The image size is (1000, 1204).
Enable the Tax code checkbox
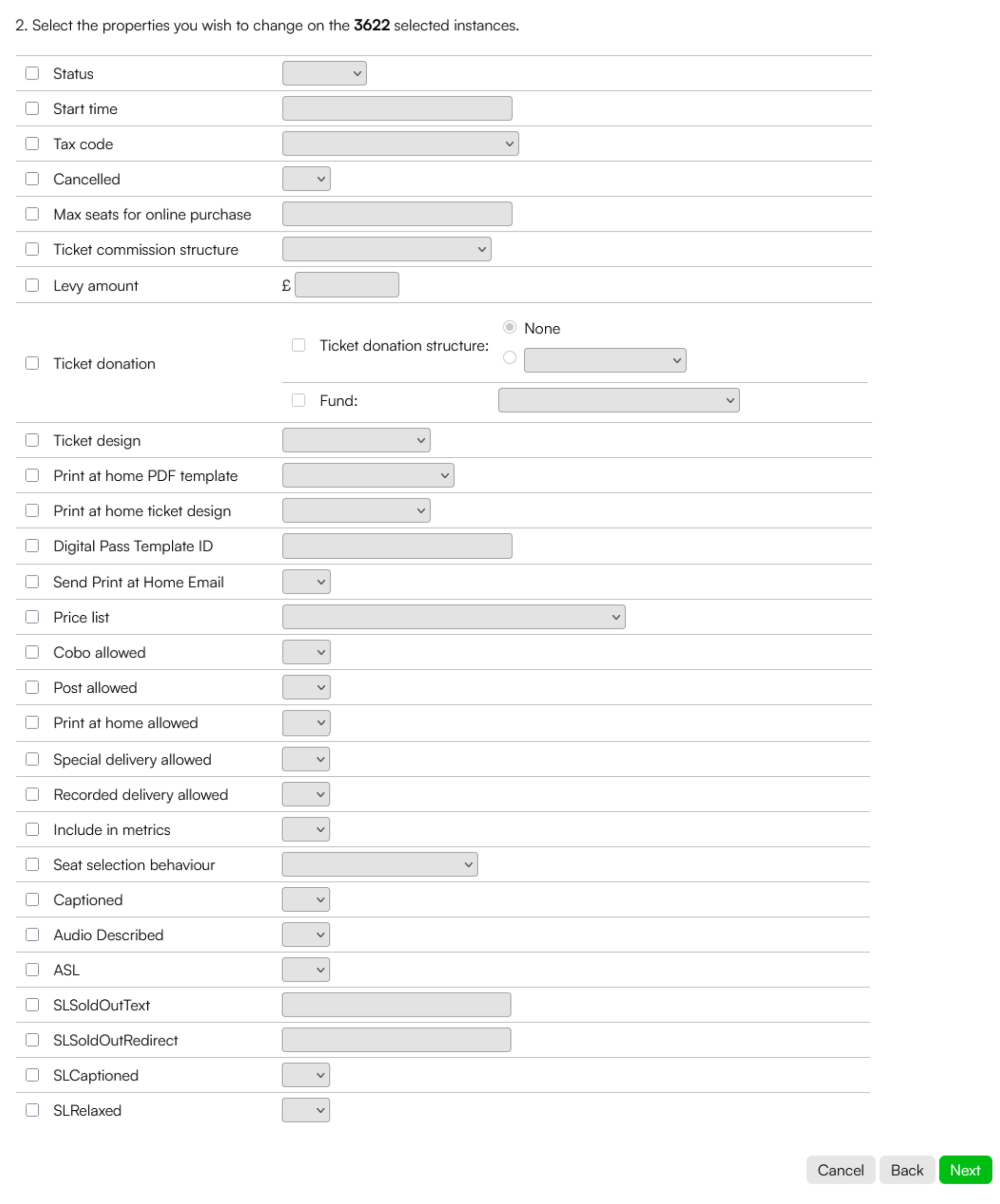[32, 144]
